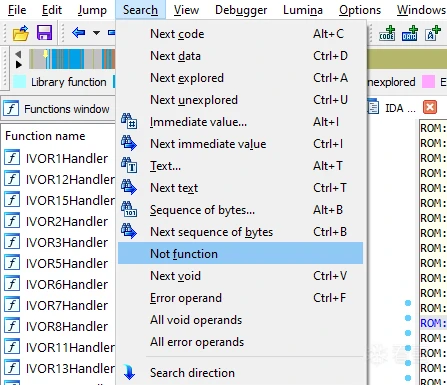The width and height of the screenshot is (447, 385).
Task: Choose Next immediate value menu entry
Action: coord(240,144)
